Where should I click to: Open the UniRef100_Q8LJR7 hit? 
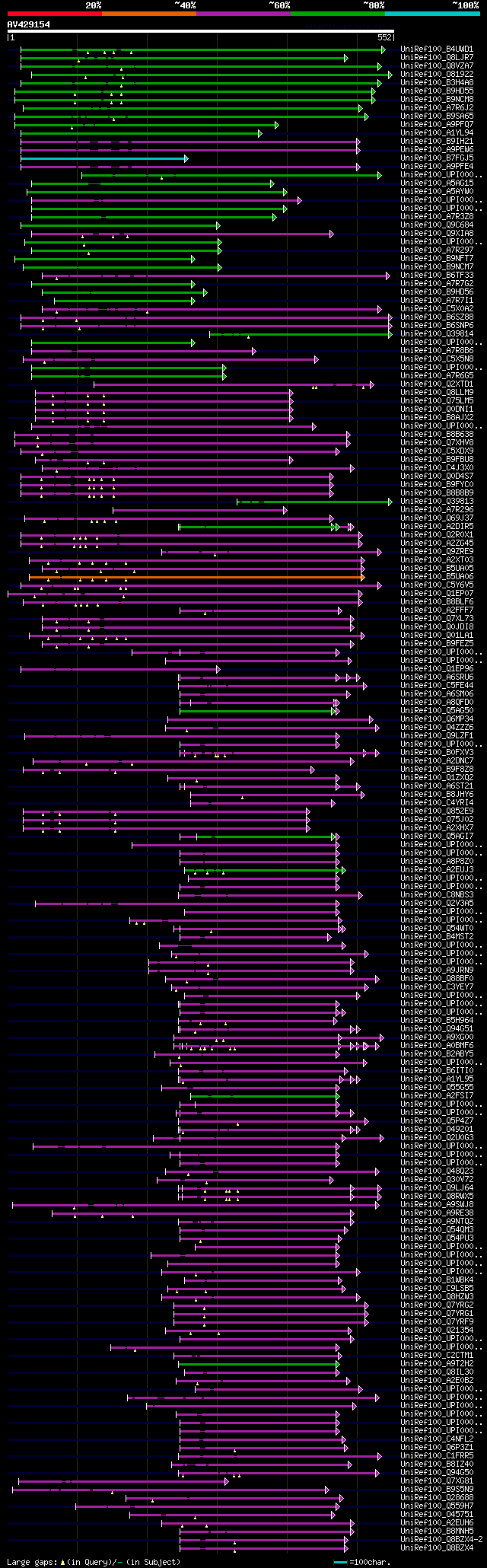click(x=437, y=58)
